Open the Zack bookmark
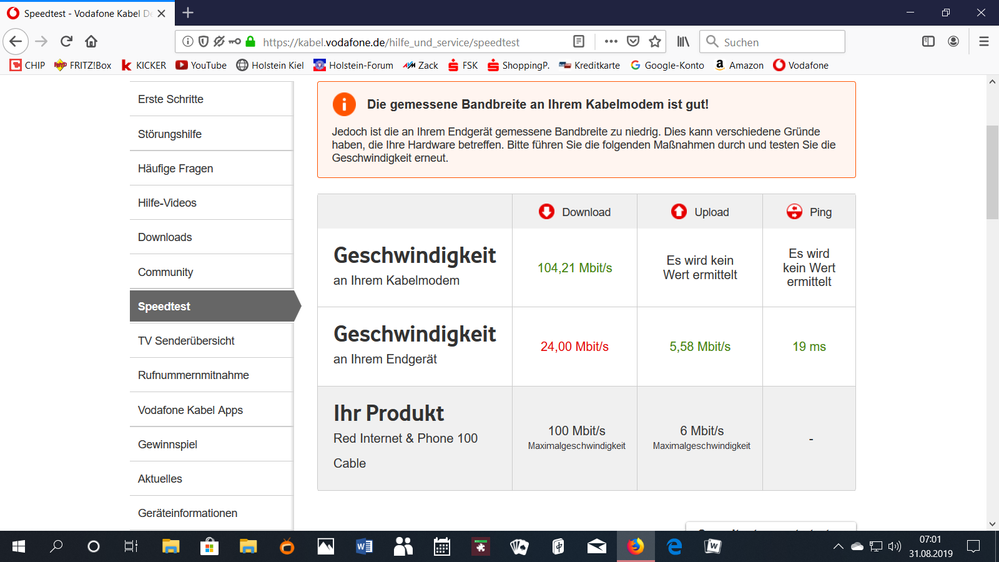This screenshot has width=999, height=562. click(x=420, y=65)
